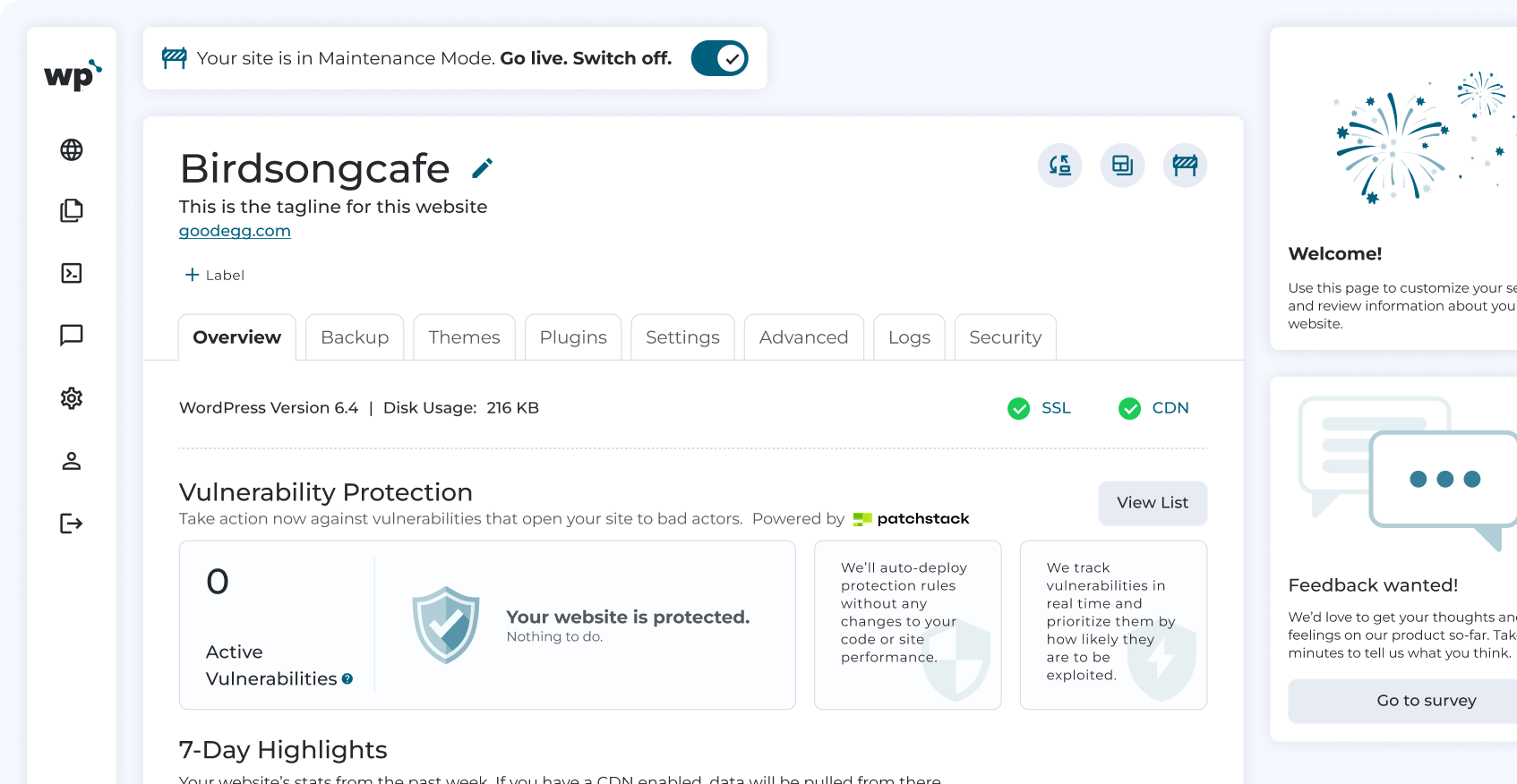
Task: Open the settings gear icon in sidebar
Action: point(72,398)
